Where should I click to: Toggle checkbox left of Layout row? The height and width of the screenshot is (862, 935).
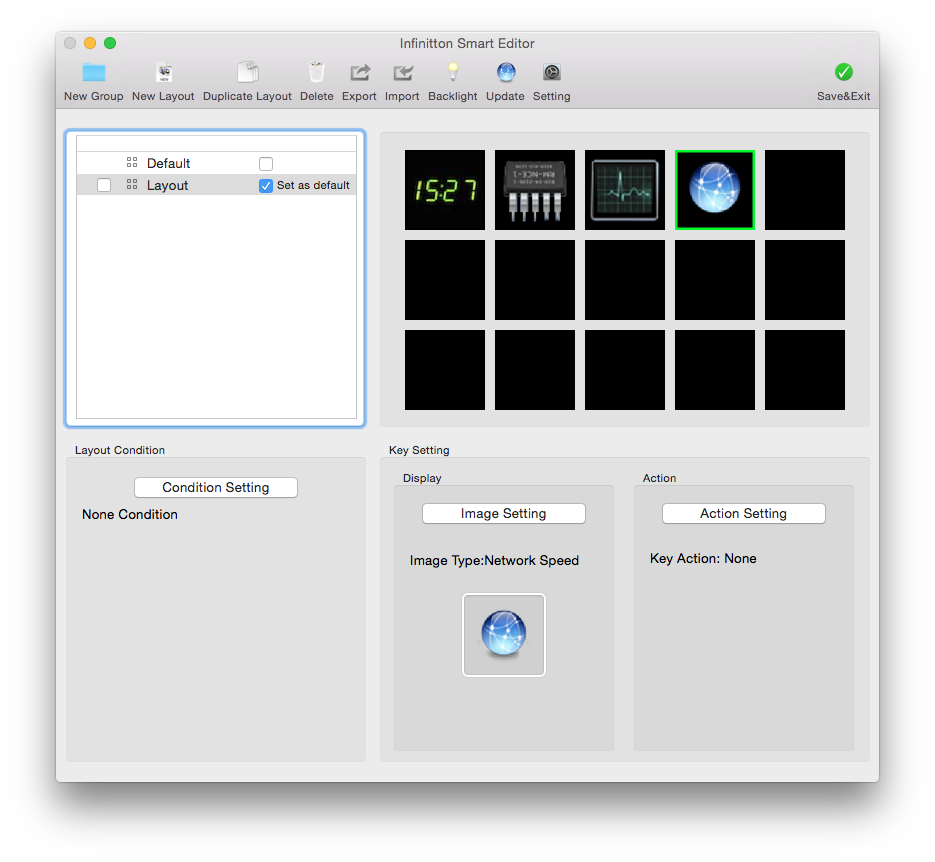pyautogui.click(x=104, y=186)
